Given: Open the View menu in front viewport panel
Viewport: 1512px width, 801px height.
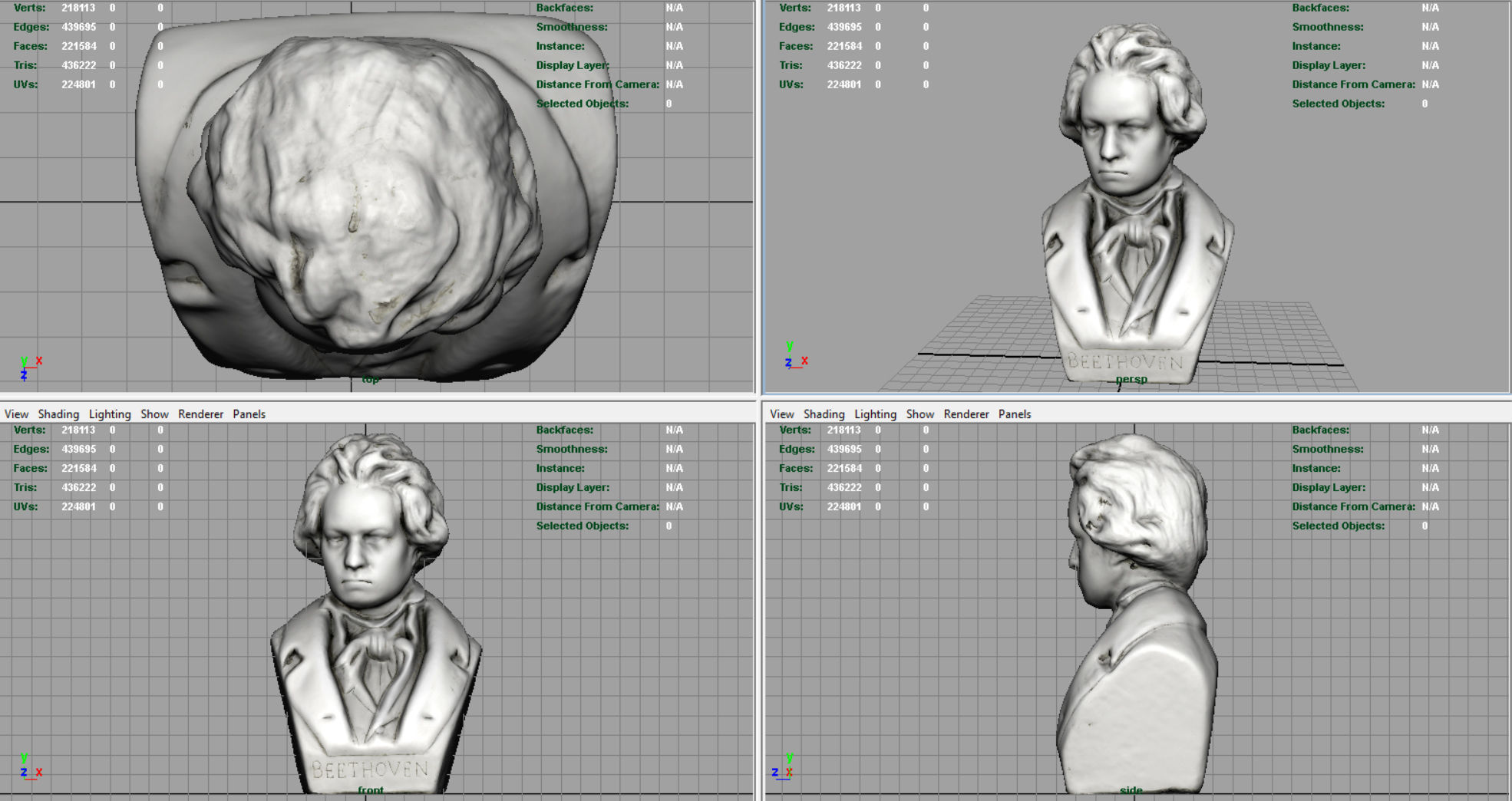Looking at the screenshot, I should (16, 414).
